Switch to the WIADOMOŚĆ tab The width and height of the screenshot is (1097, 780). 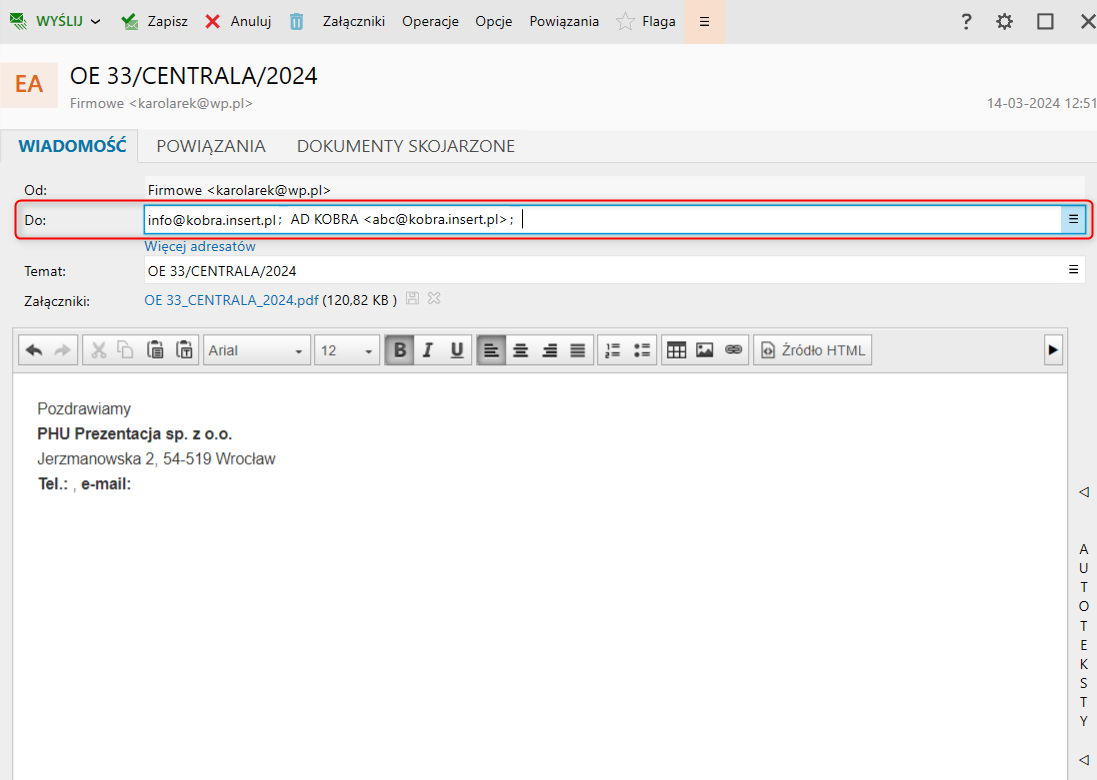click(72, 146)
